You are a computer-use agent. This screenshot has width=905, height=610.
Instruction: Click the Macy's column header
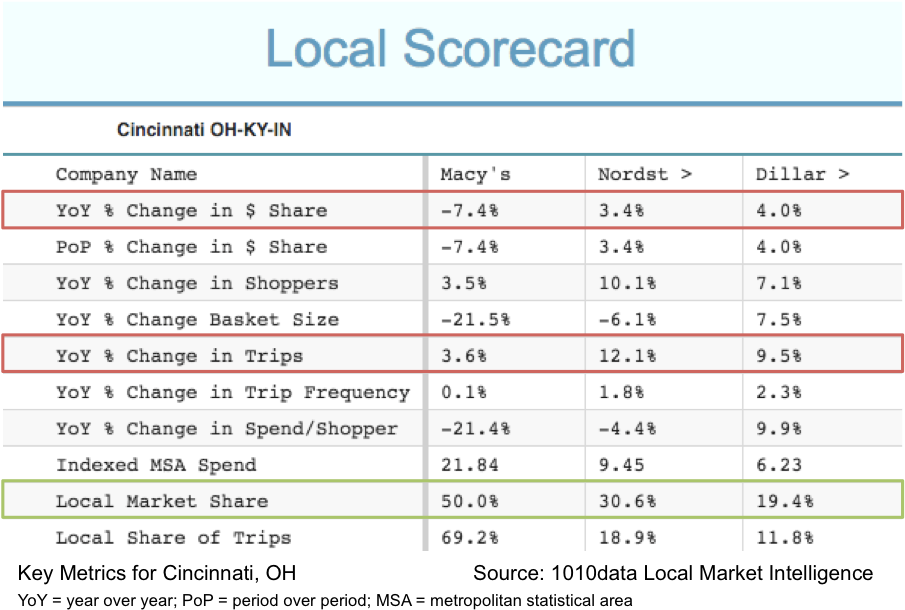pyautogui.click(x=475, y=174)
